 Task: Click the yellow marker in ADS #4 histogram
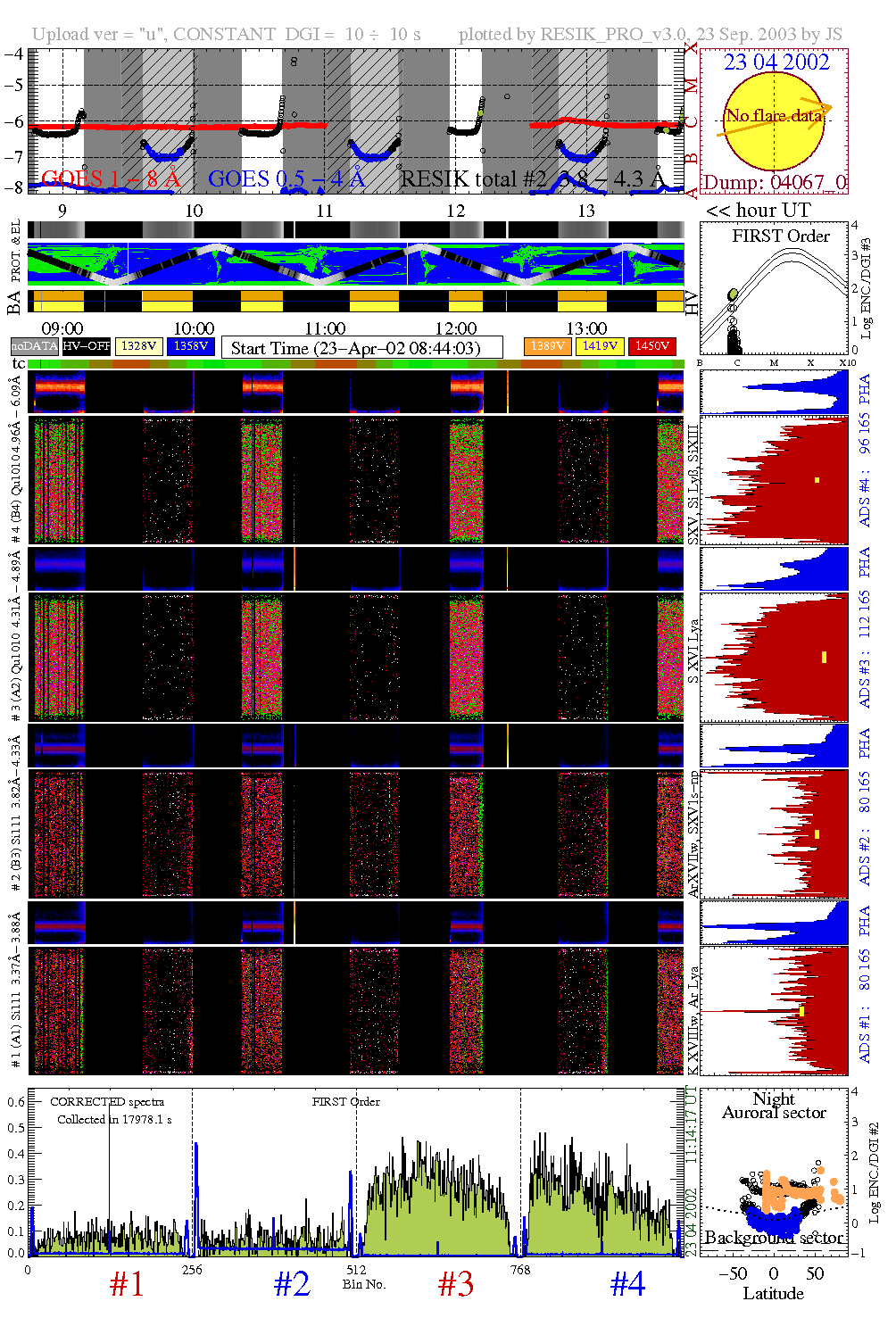coord(817,480)
